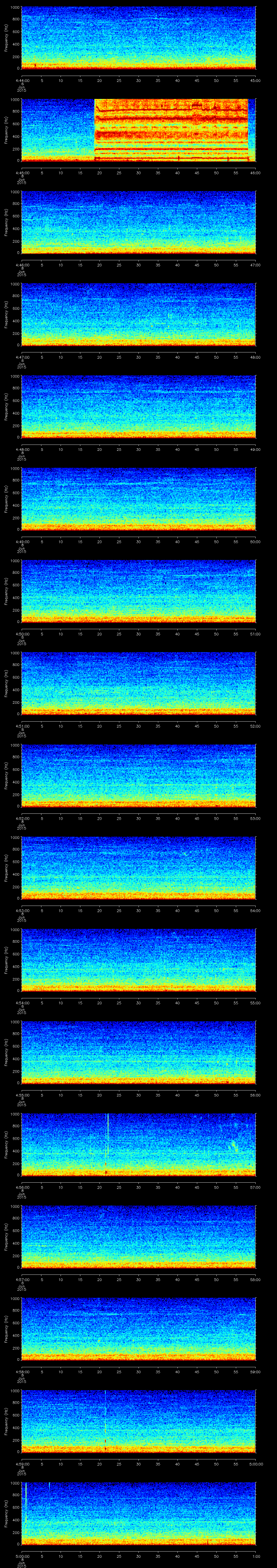This screenshot has height=1568, width=277.
Task: Click the 1:00 end label of the final panel
Action: [256, 1556]
